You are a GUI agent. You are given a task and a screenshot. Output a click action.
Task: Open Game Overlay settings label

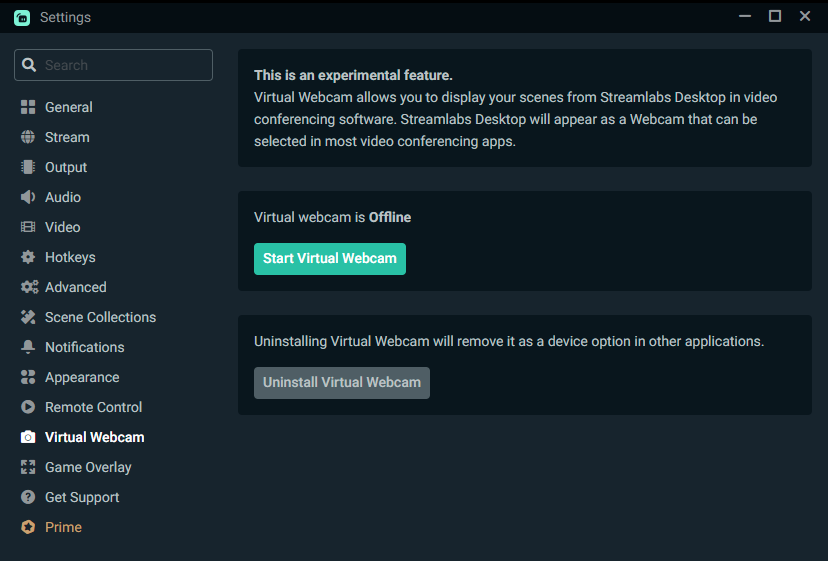tap(88, 467)
